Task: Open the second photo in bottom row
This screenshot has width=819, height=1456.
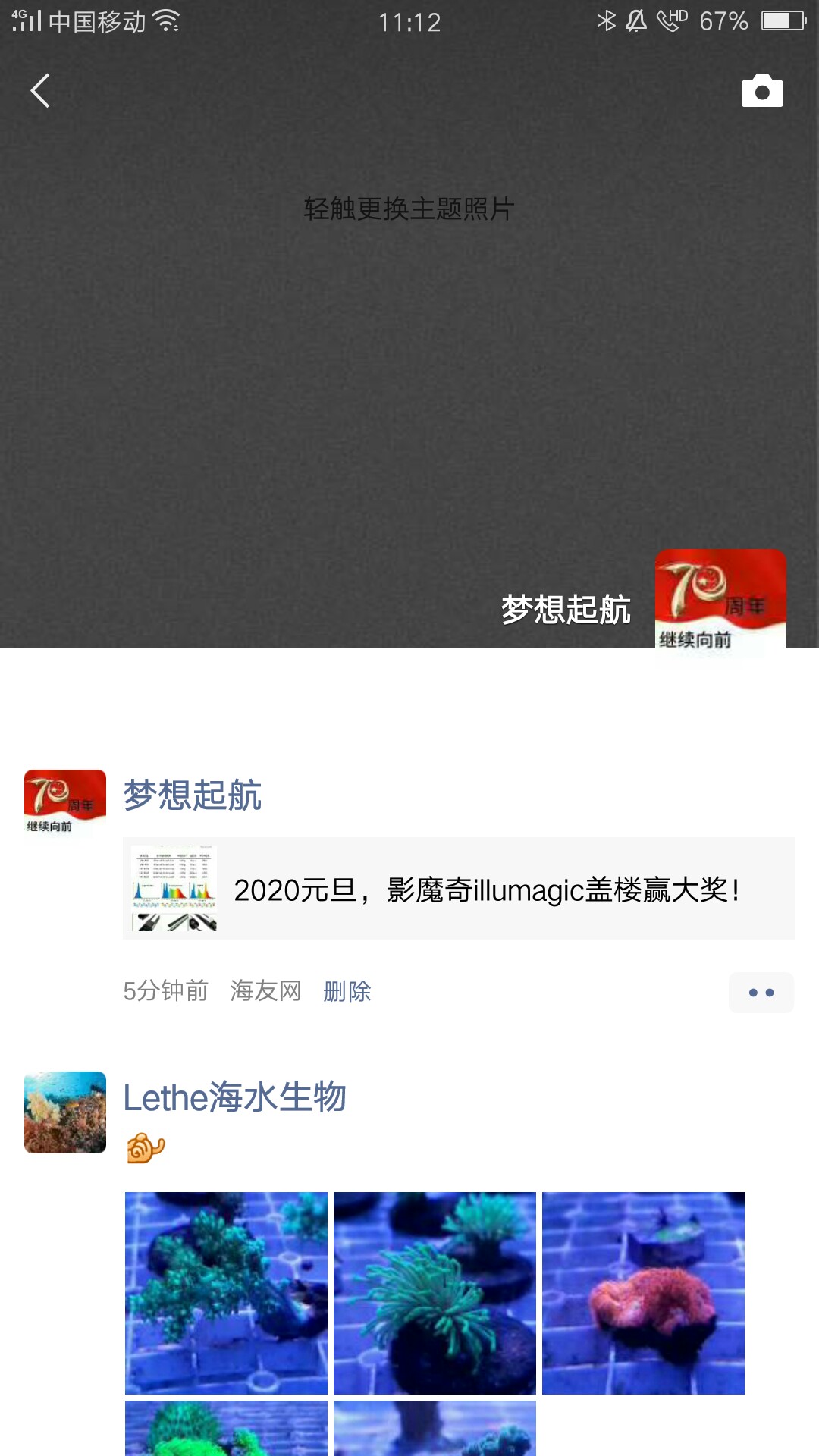Action: coord(435,1428)
